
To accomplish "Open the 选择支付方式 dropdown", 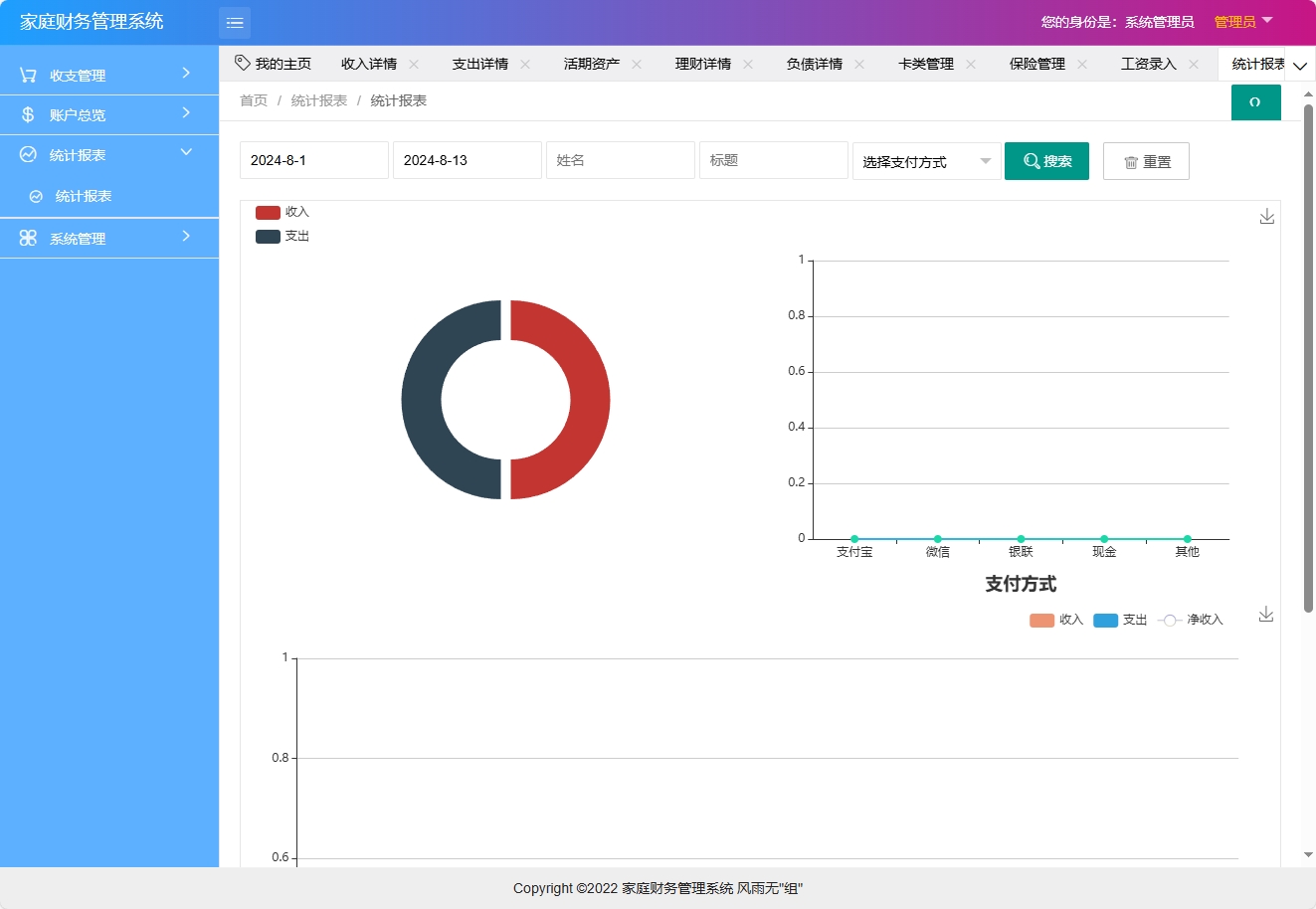I will coord(925,160).
